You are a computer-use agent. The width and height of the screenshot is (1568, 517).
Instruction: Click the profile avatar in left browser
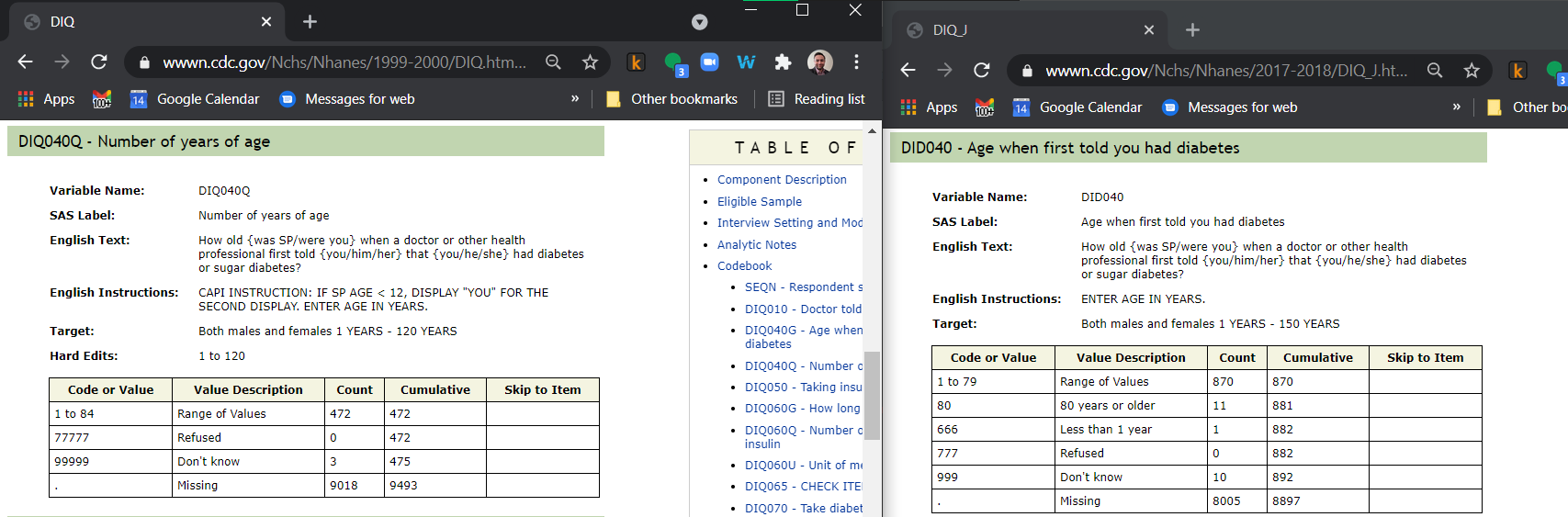[819, 62]
